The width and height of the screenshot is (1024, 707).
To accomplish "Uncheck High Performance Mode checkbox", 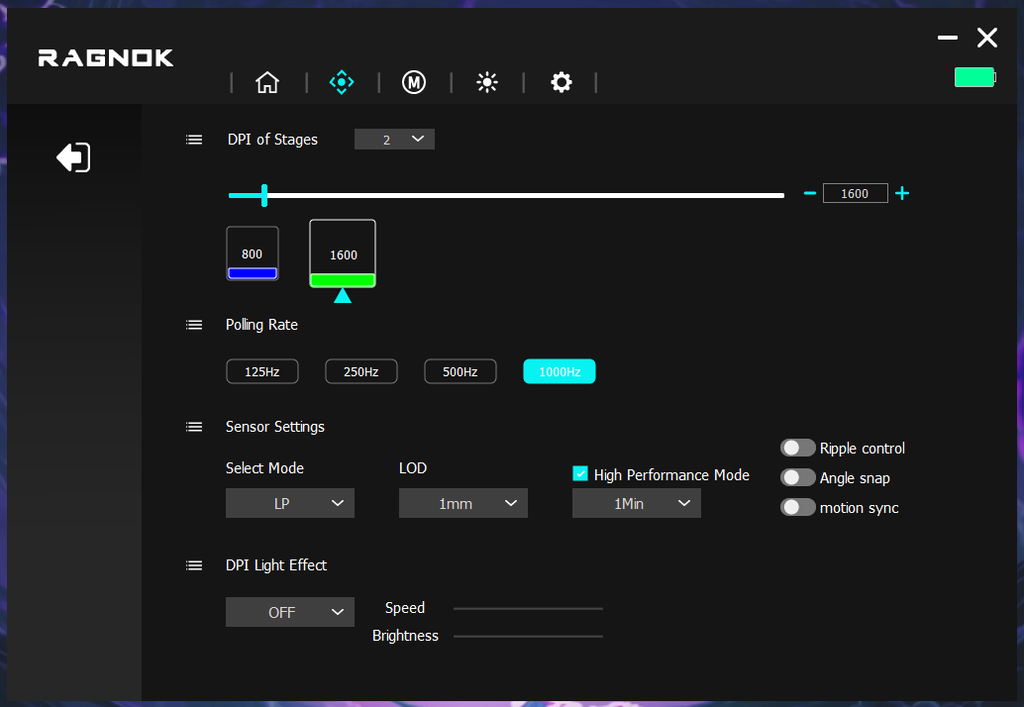I will [580, 474].
